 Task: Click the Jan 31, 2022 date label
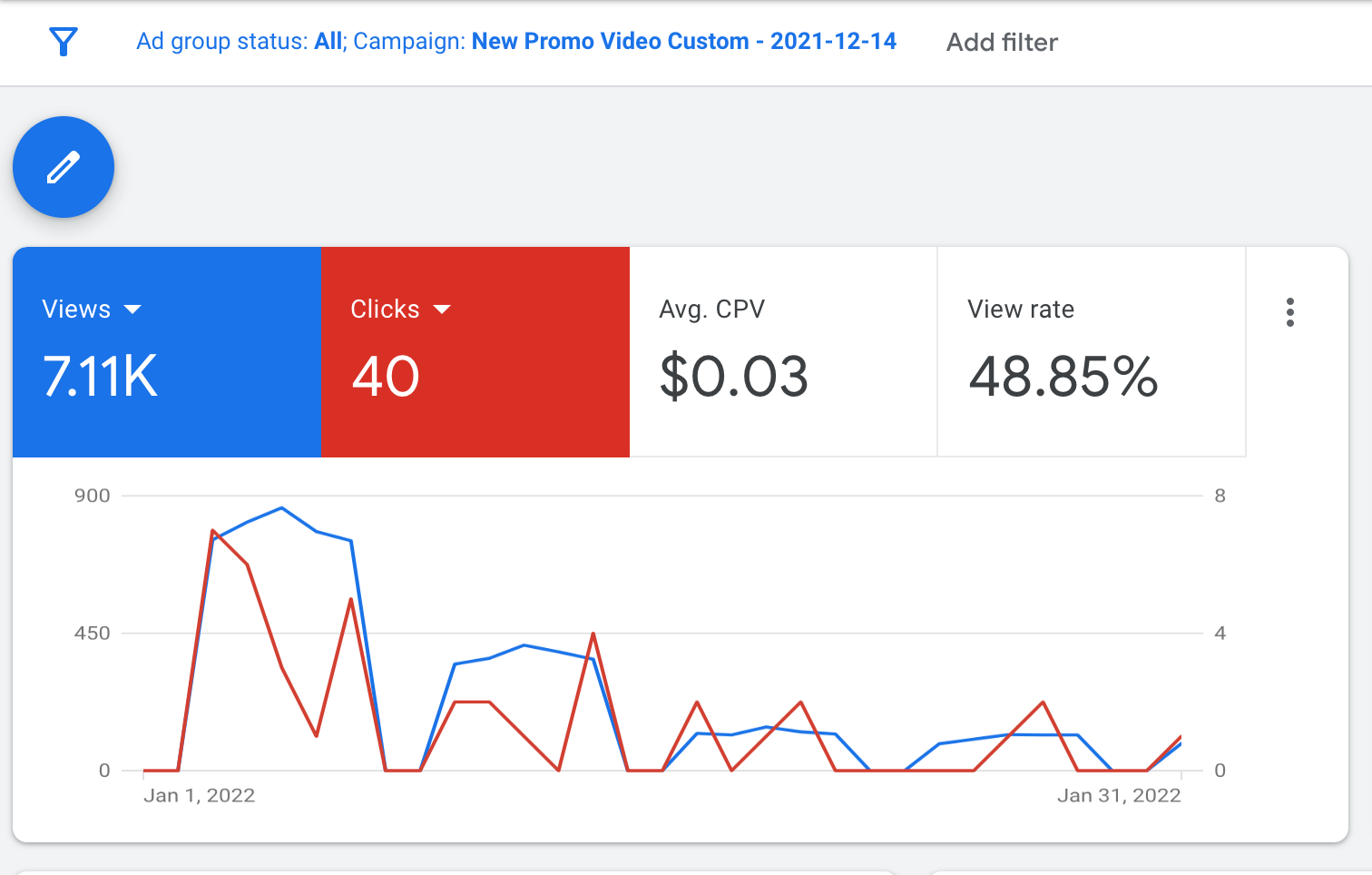pos(1118,796)
